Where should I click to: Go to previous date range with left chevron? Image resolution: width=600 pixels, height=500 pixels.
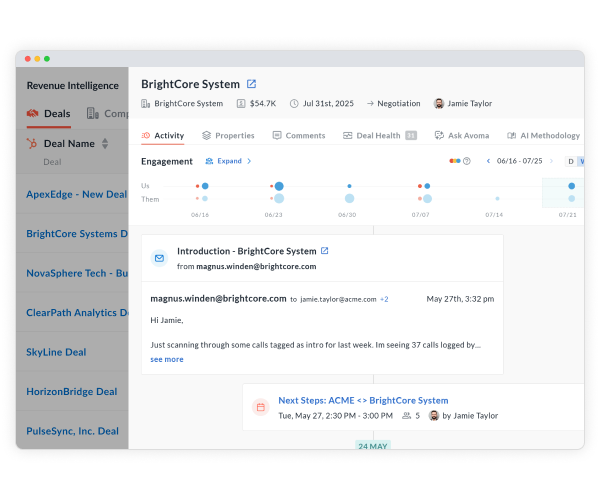488,161
